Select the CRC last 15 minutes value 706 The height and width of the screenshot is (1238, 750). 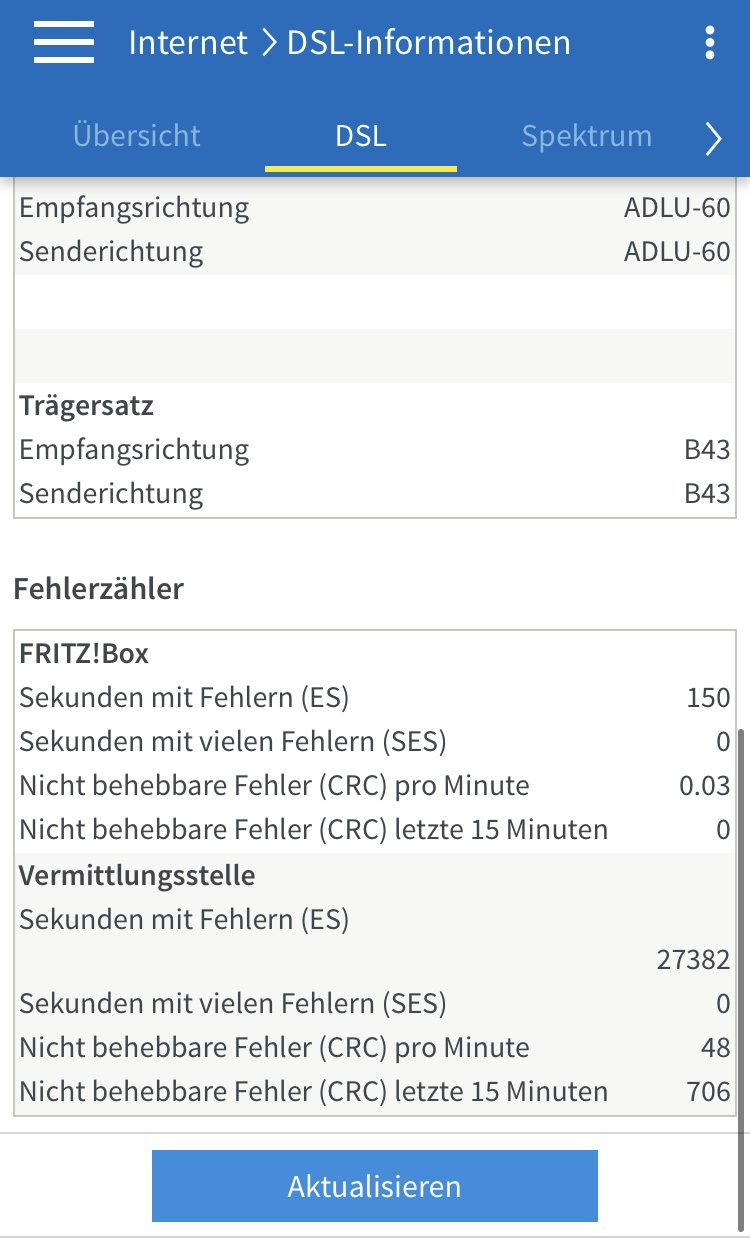click(709, 1092)
